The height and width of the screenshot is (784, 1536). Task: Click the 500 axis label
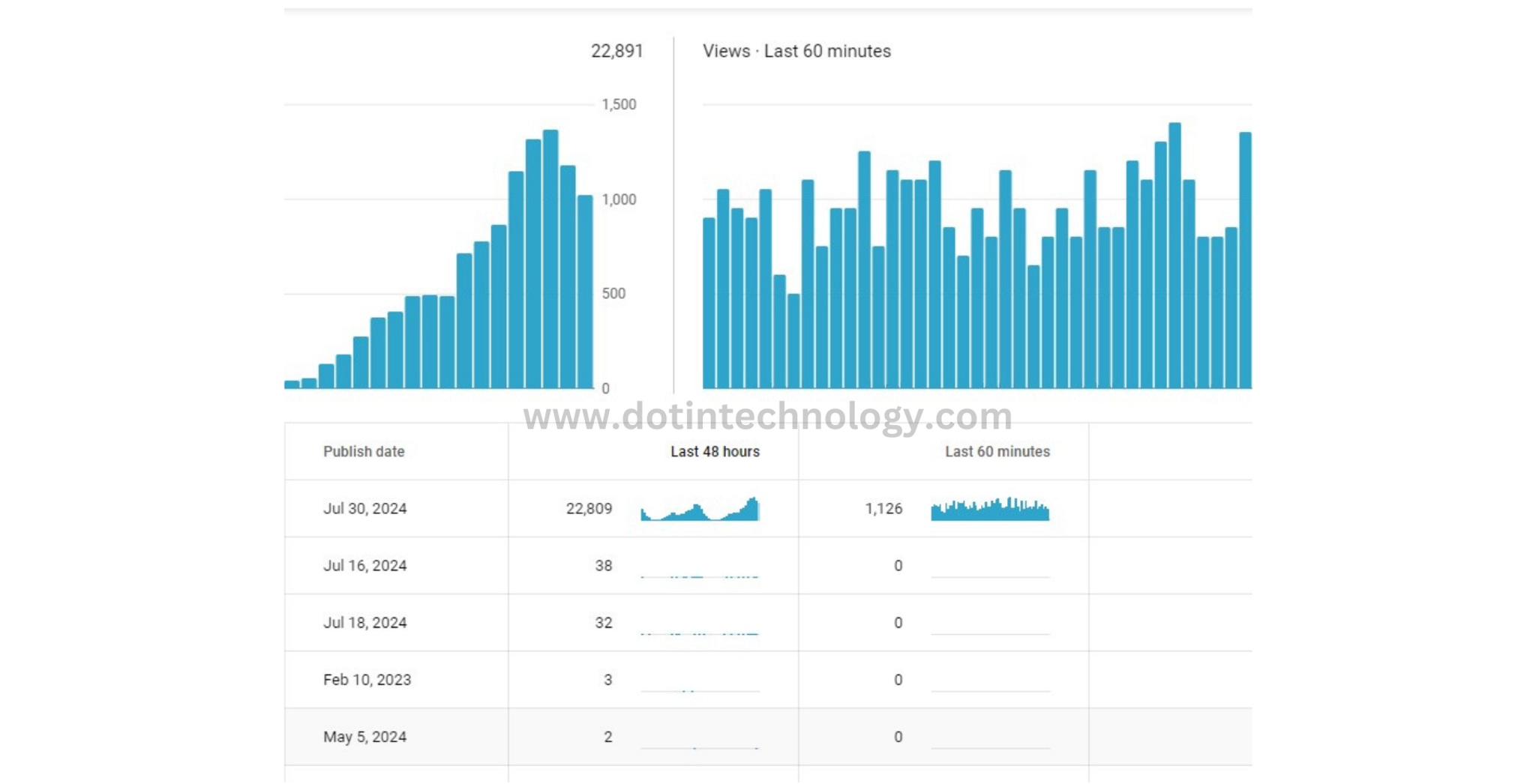click(613, 294)
